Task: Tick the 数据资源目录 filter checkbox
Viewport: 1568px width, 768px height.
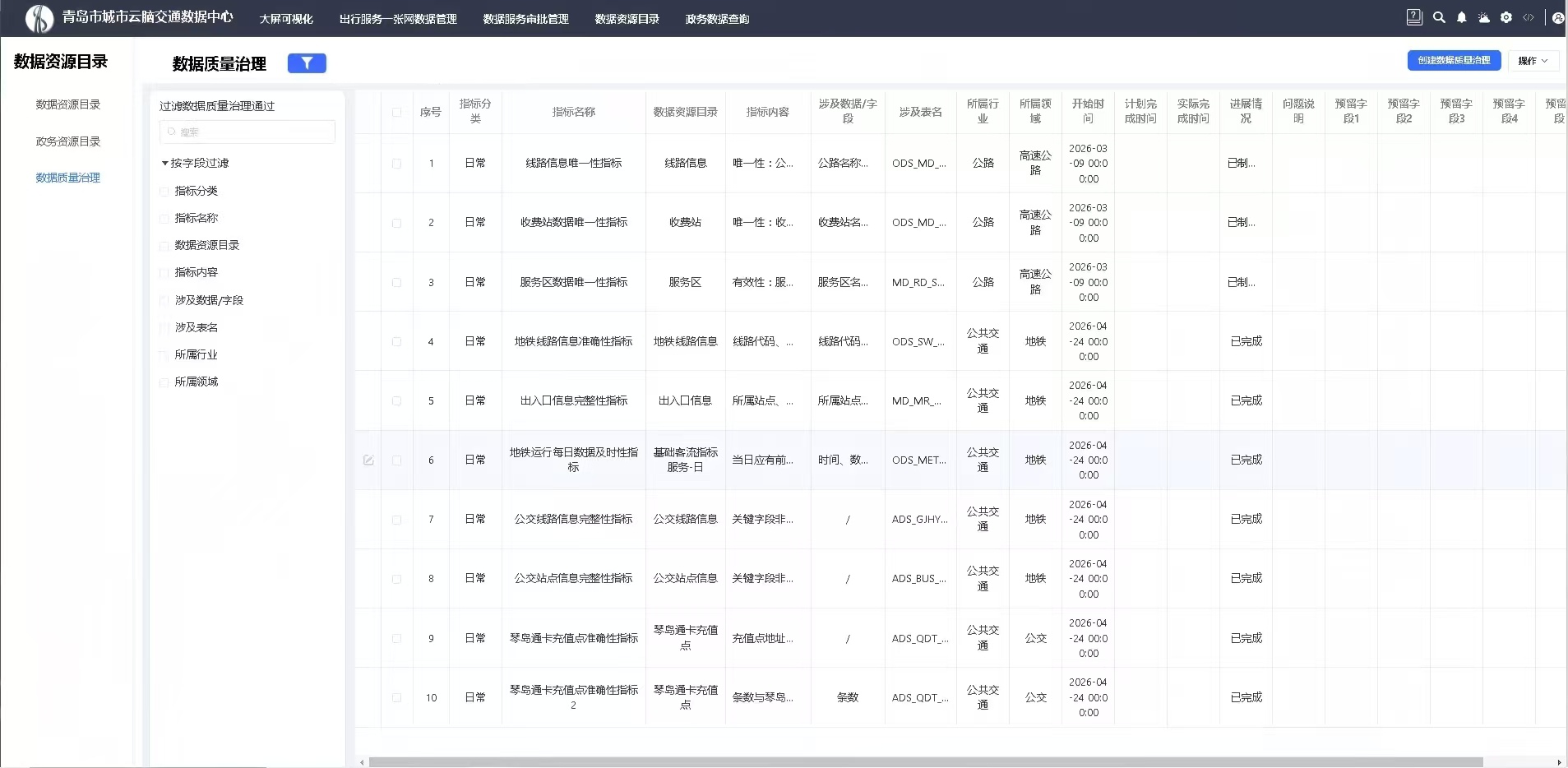Action: point(164,245)
